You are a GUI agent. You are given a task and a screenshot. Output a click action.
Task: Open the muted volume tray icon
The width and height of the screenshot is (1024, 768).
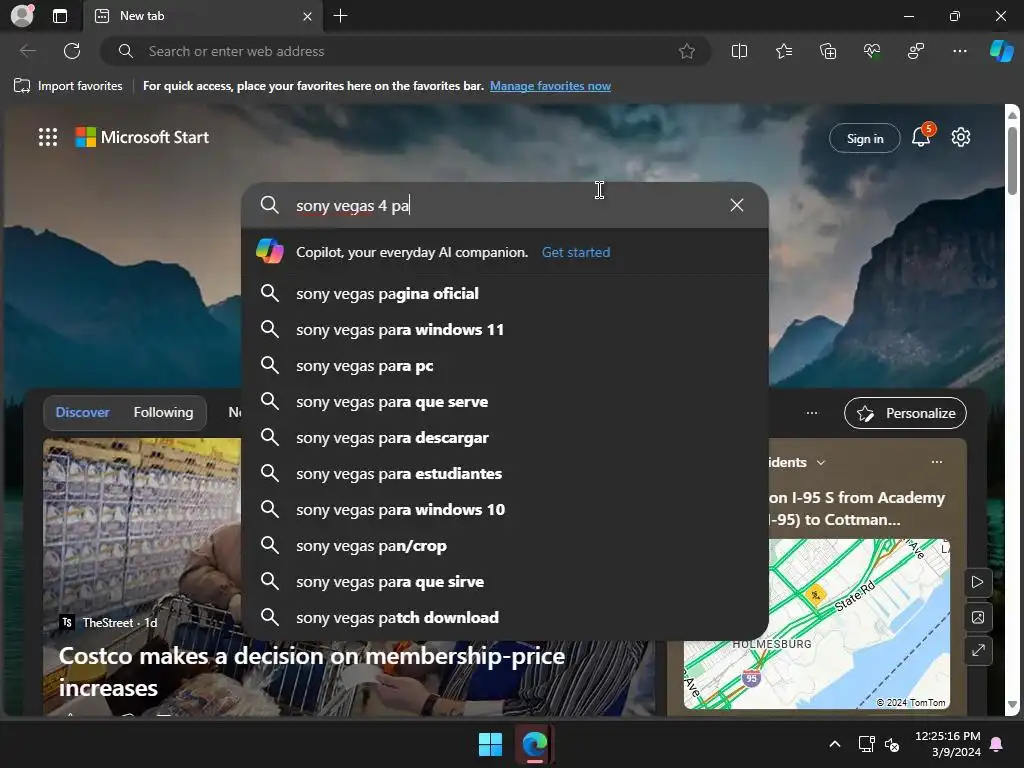coord(892,744)
